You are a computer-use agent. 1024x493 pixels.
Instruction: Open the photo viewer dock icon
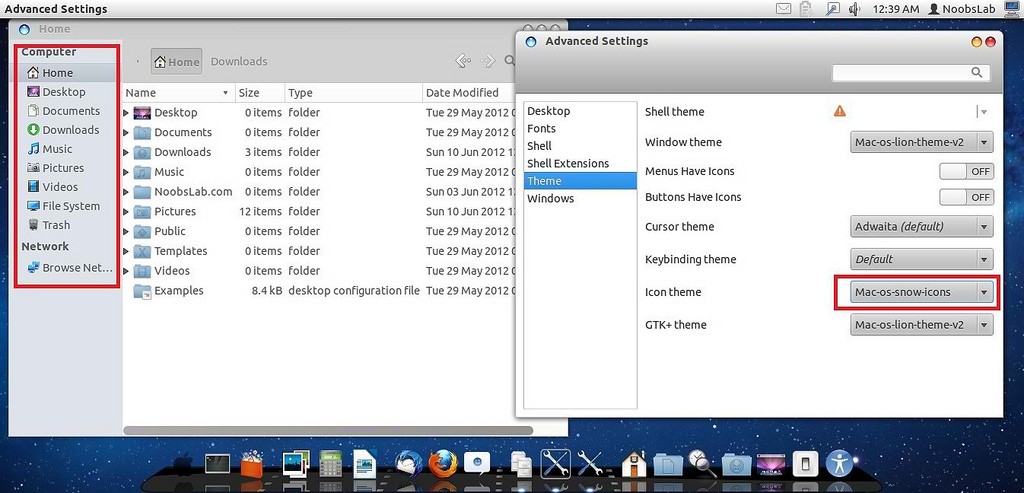click(295, 464)
